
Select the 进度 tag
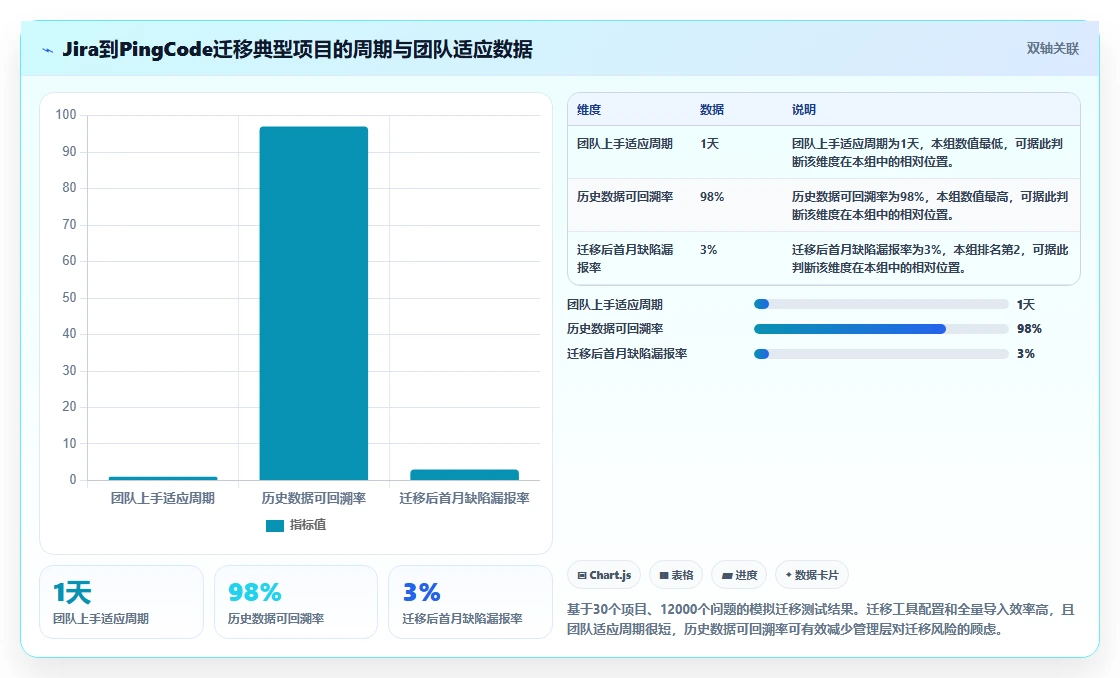[739, 575]
